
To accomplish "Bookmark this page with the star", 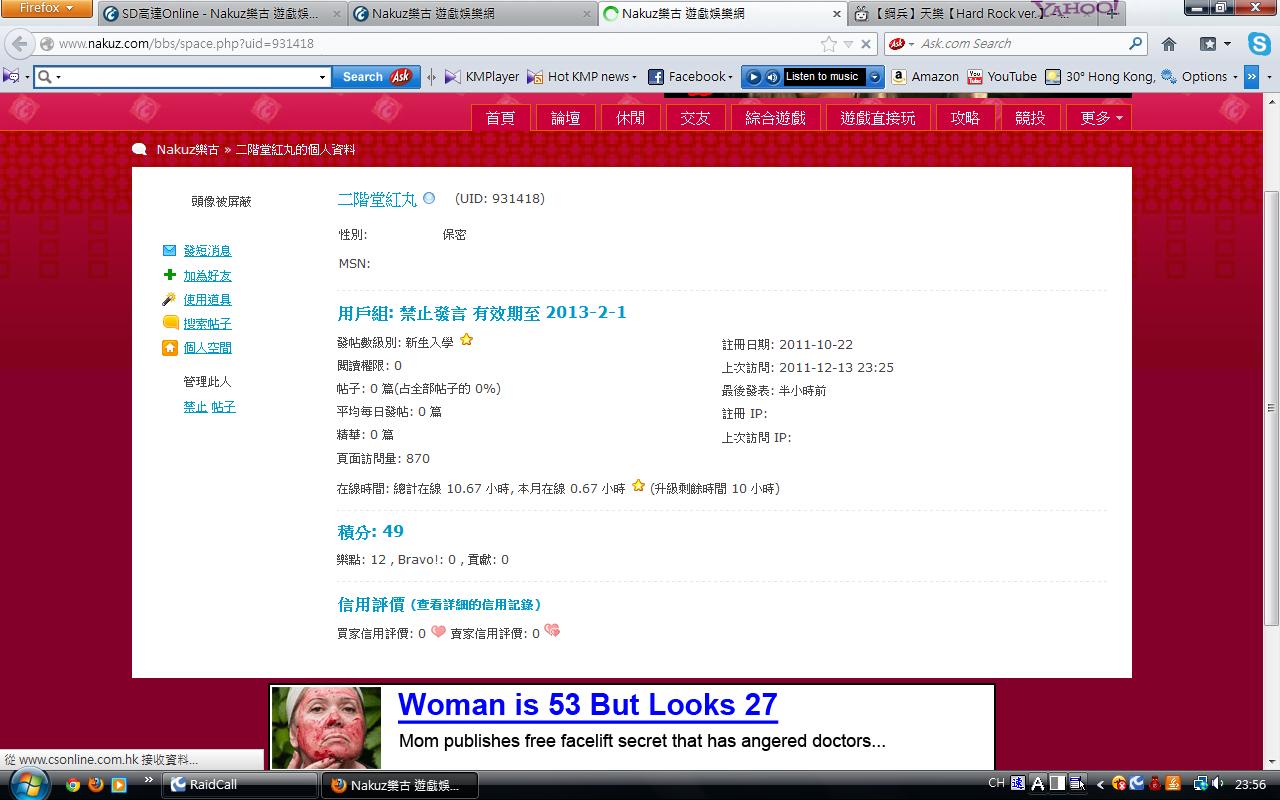I will tap(829, 44).
